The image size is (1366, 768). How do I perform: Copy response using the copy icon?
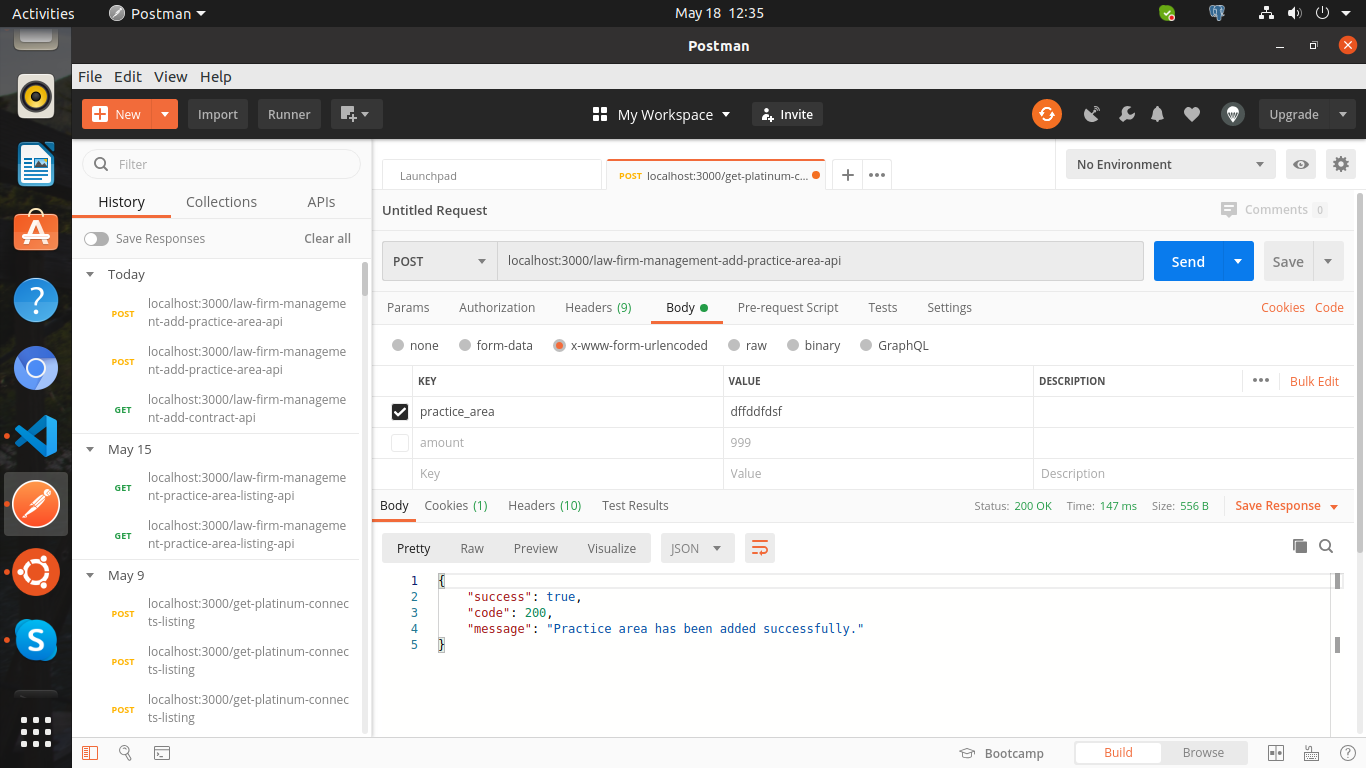(x=1300, y=546)
